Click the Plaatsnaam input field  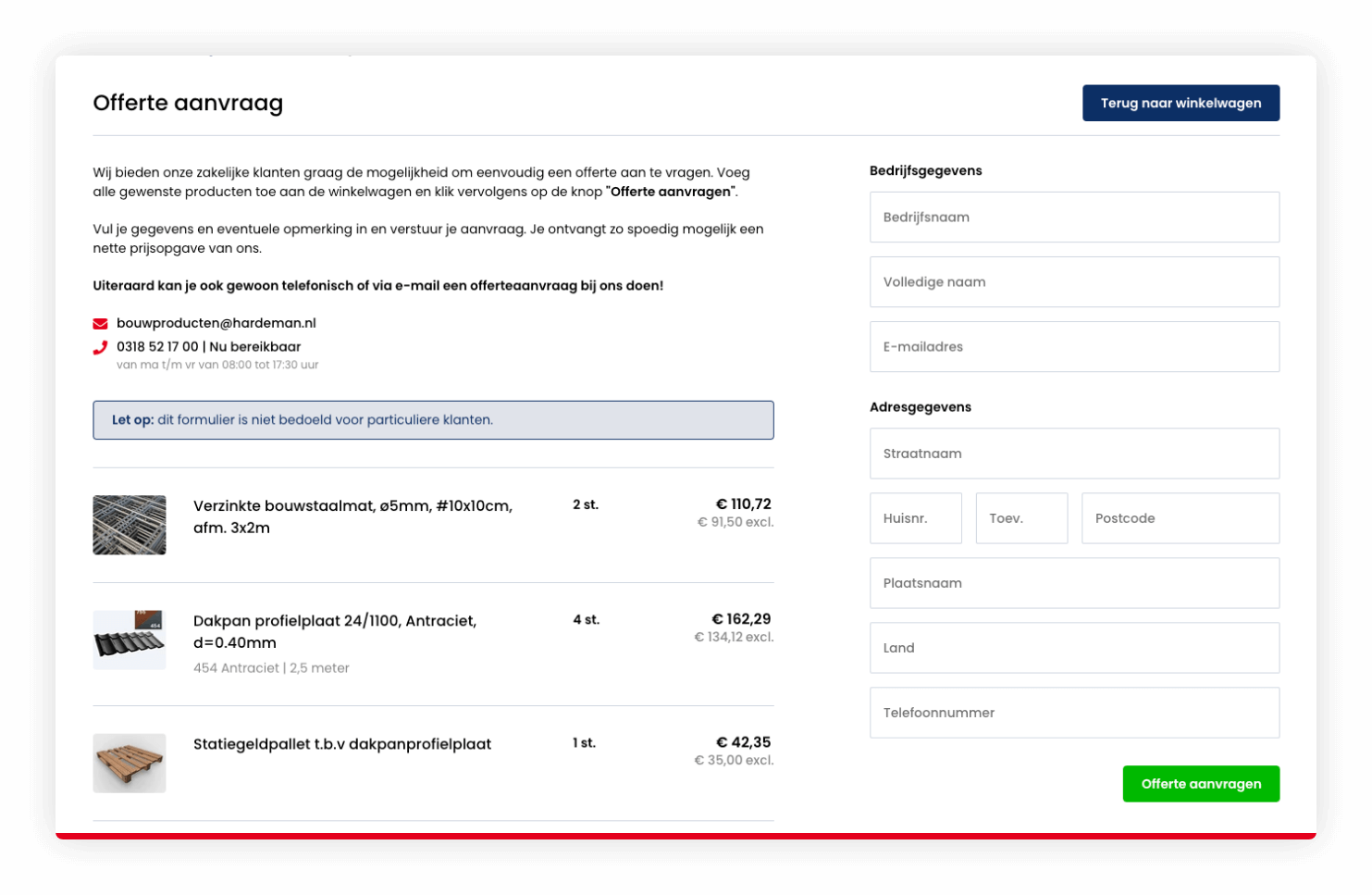(1073, 582)
